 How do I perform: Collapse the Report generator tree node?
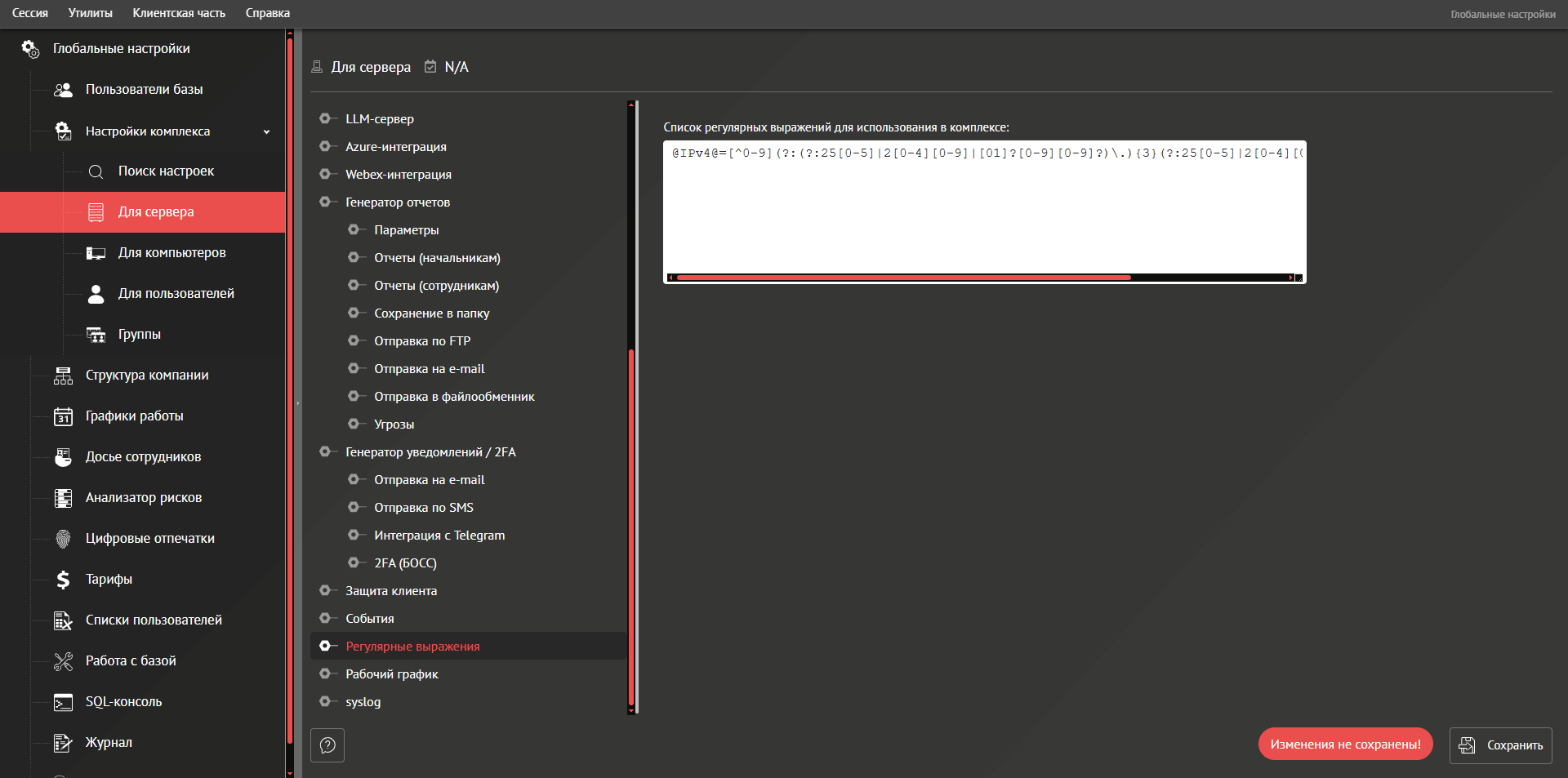(325, 202)
